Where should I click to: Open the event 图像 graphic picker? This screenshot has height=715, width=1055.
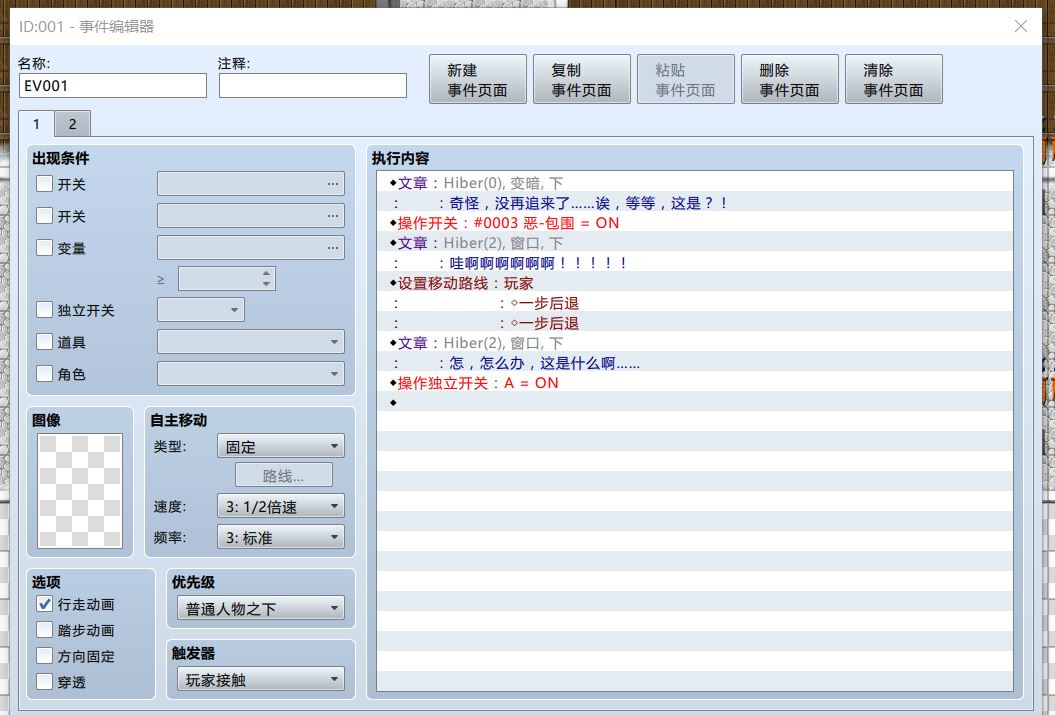coord(80,490)
